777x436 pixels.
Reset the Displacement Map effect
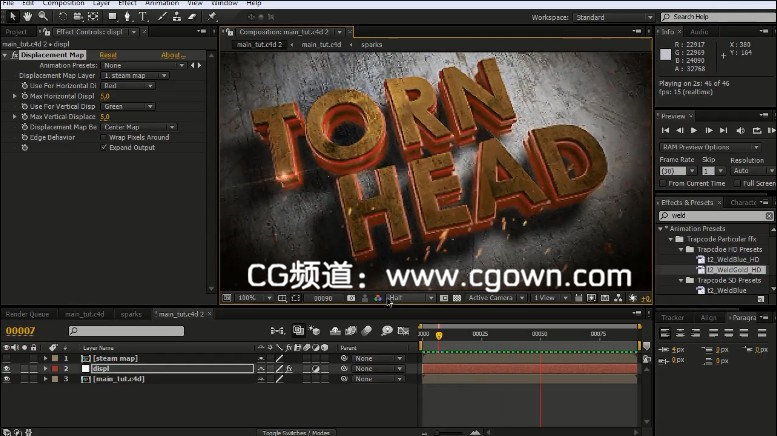107,55
